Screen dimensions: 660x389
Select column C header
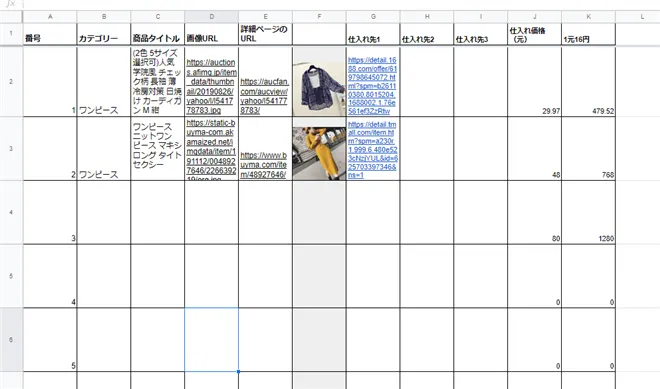click(157, 17)
